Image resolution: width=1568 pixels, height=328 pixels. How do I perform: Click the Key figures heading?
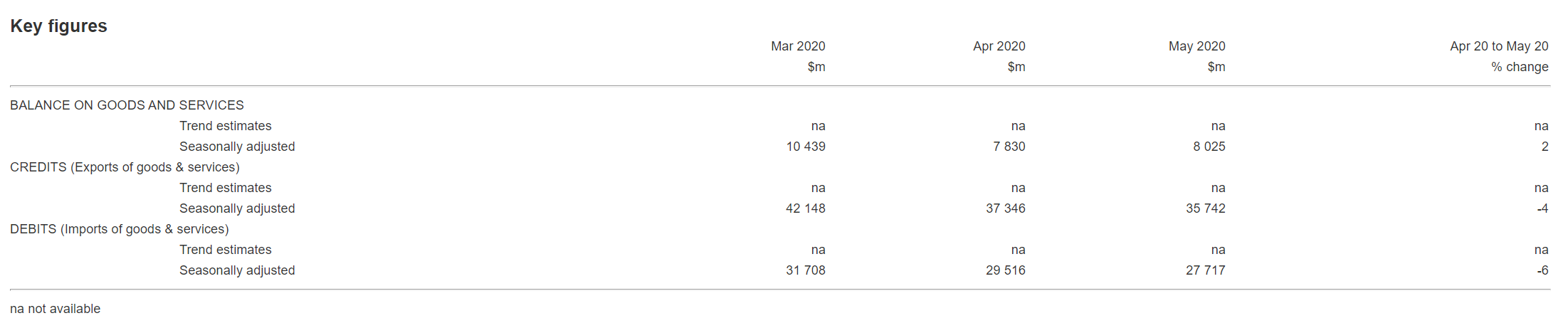pos(58,26)
